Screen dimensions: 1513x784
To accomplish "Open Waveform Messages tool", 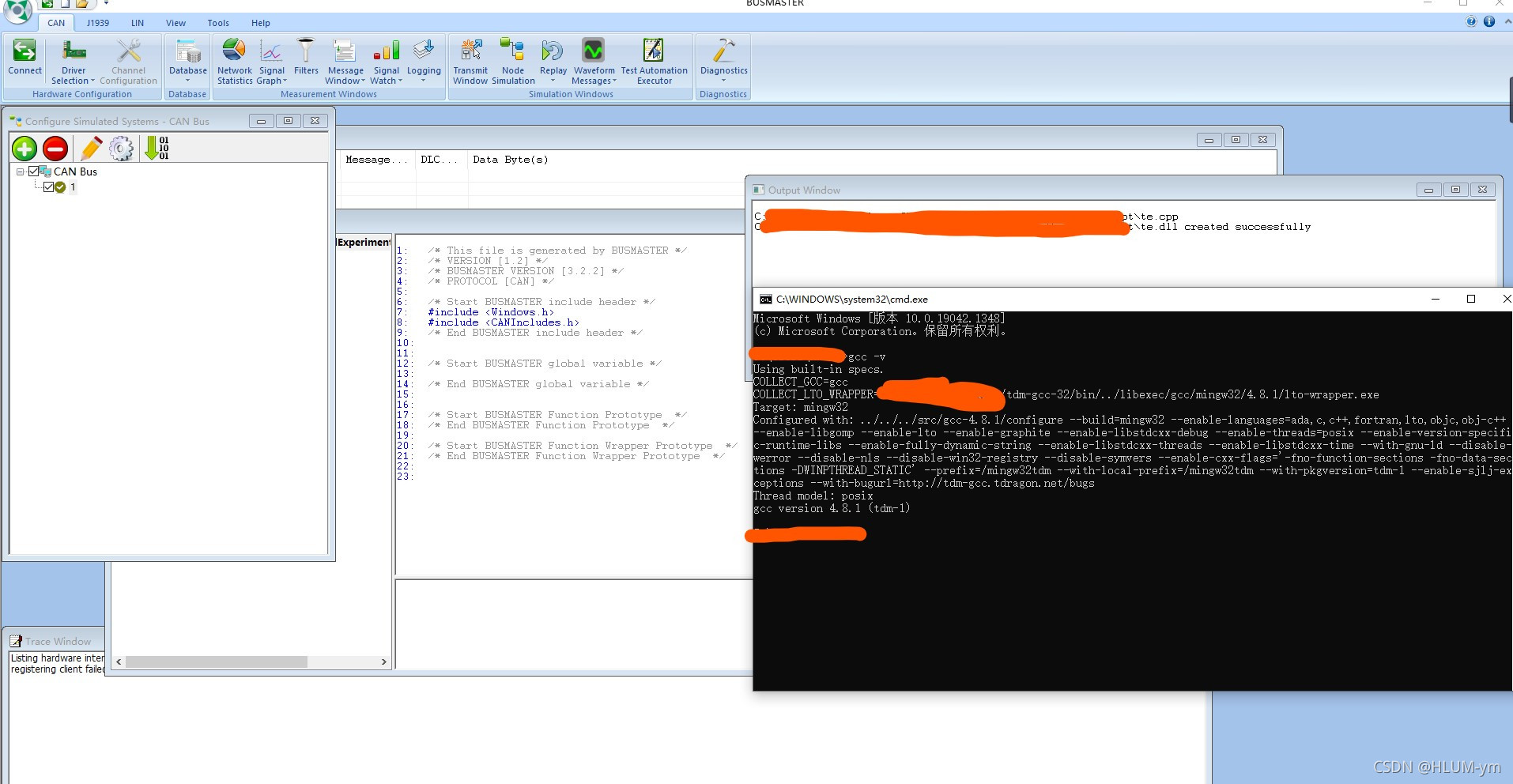I will pos(594,61).
